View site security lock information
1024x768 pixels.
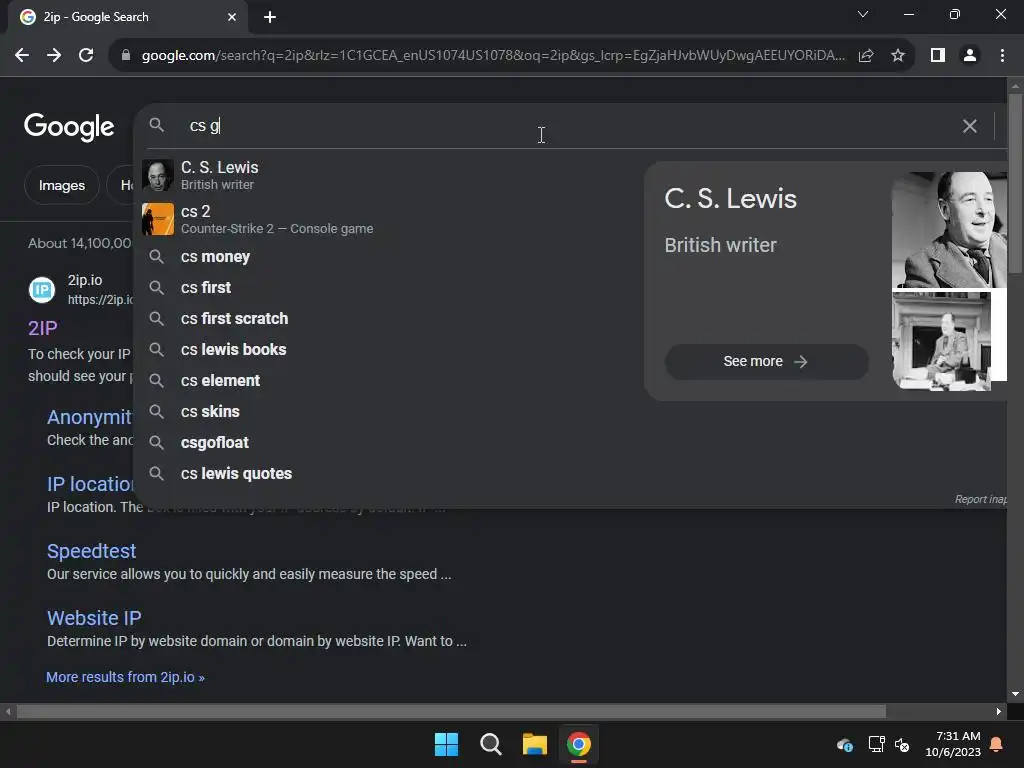coord(126,56)
